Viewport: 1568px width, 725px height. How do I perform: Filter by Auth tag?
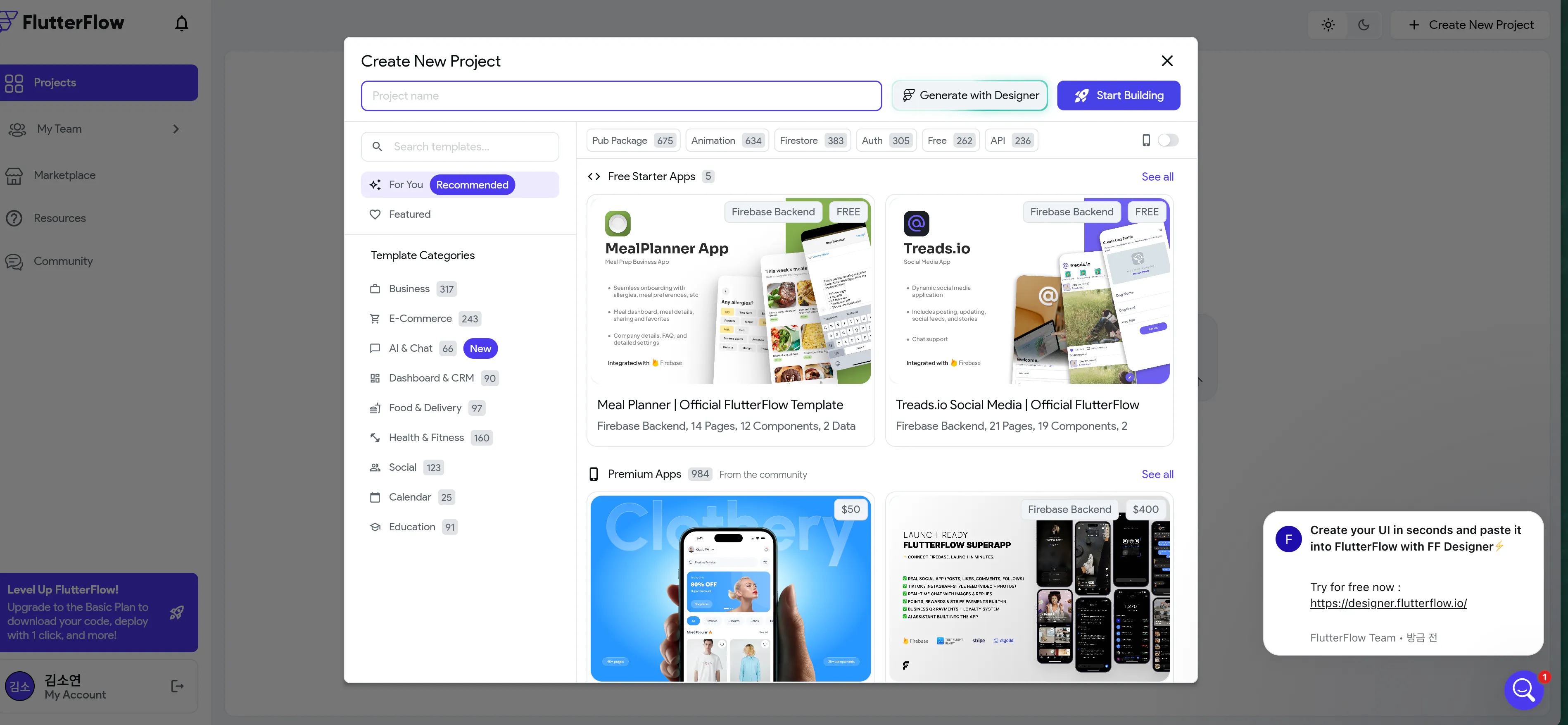[x=886, y=141]
